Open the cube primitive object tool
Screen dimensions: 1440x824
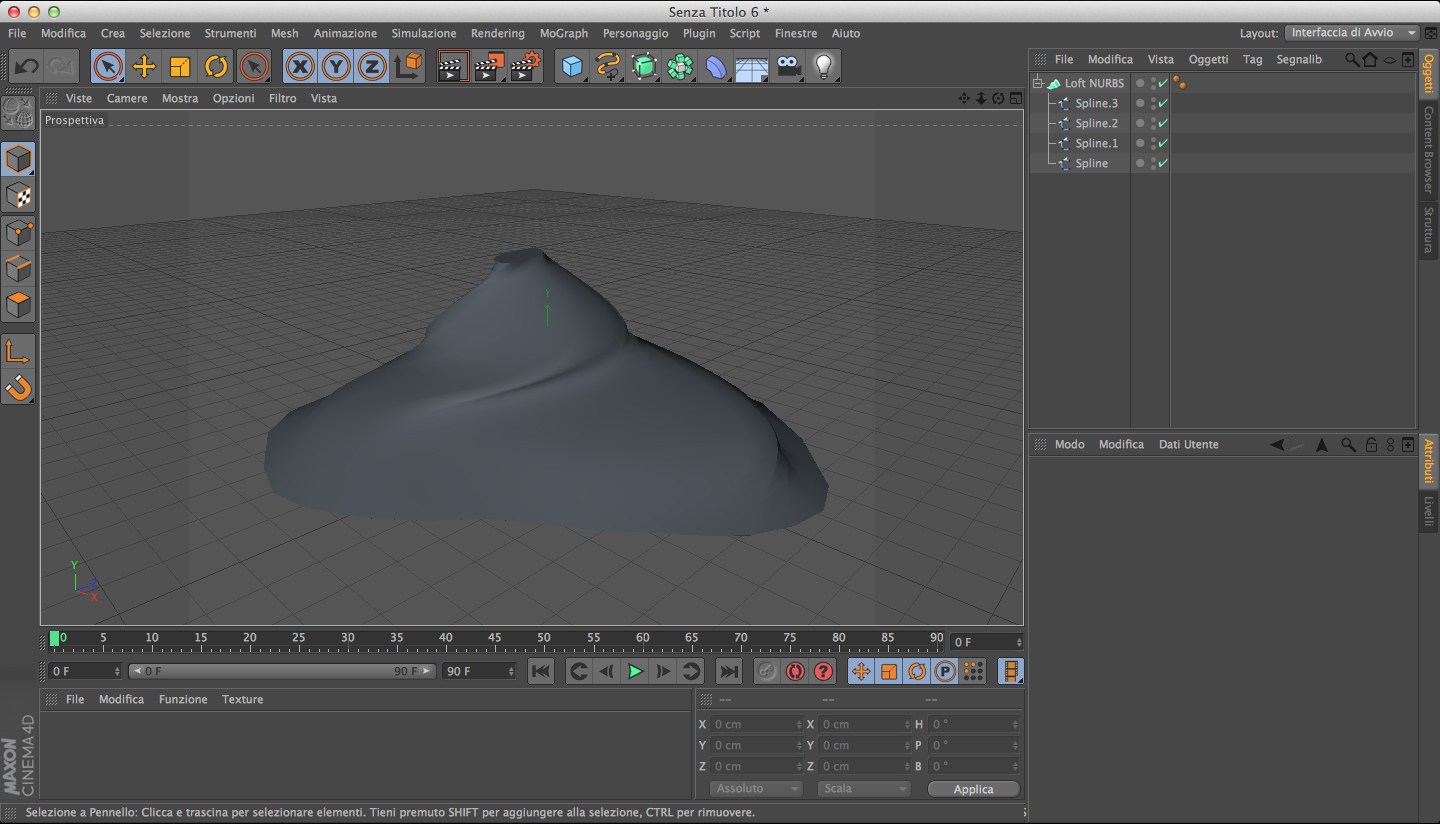572,67
